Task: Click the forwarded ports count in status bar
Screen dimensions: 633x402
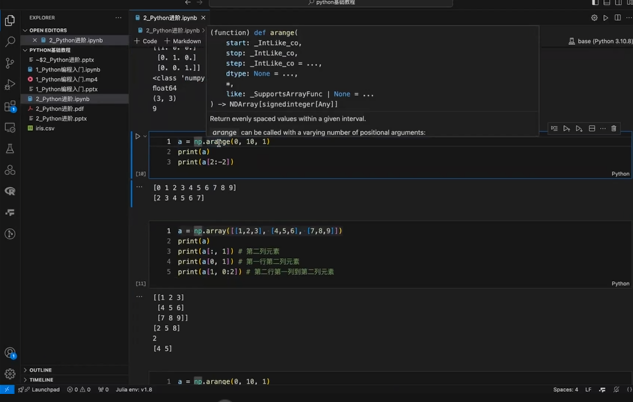Action: click(x=103, y=389)
